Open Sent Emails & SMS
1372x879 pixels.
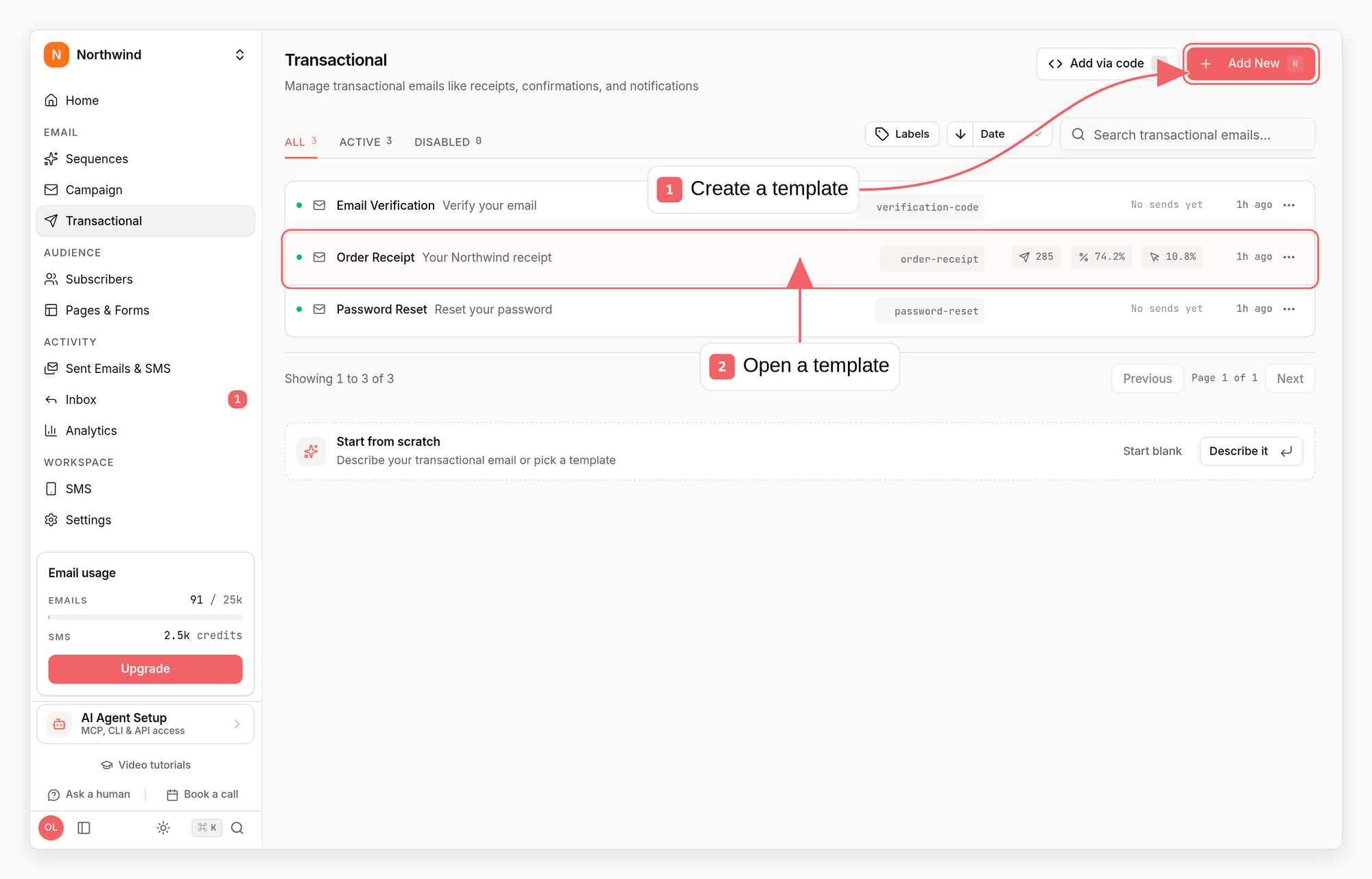click(145, 368)
